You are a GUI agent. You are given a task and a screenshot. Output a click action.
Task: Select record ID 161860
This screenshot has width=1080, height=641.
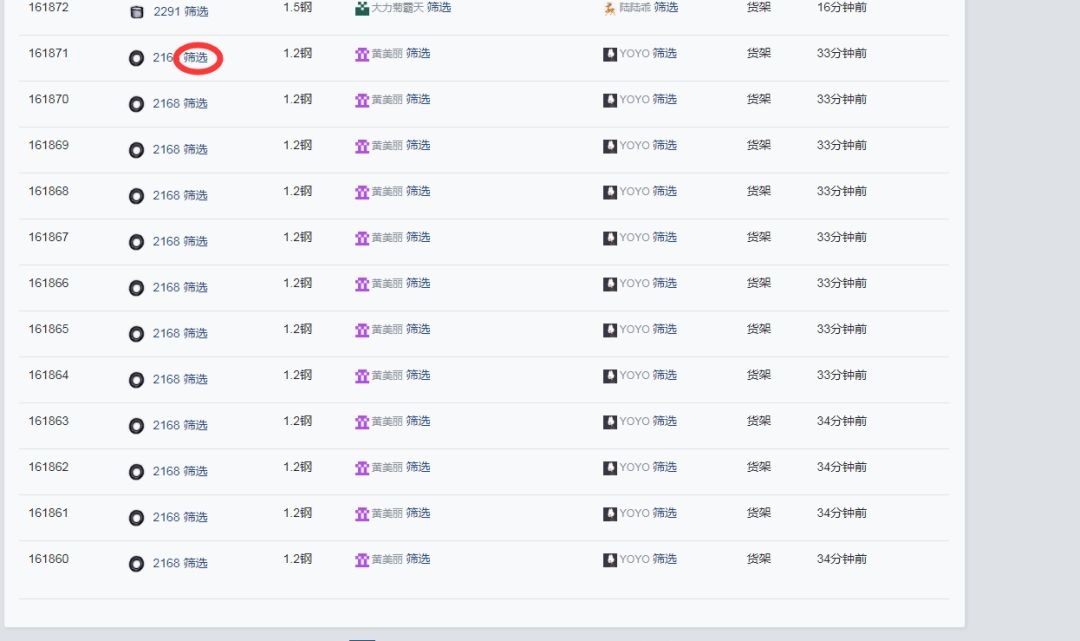(48, 558)
